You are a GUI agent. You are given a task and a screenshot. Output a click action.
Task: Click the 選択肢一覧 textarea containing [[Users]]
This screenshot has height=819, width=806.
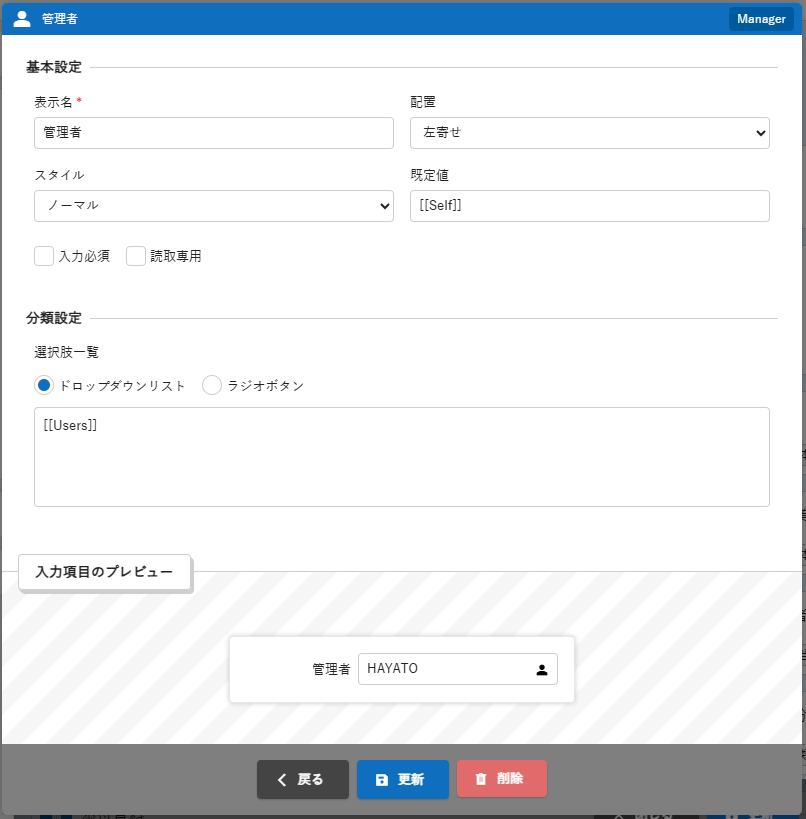point(402,457)
